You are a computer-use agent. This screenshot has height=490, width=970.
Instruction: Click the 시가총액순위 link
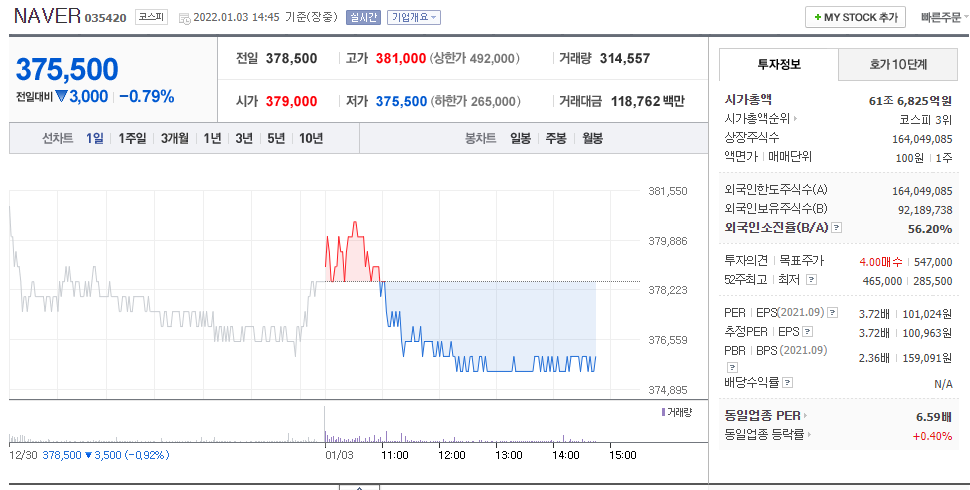click(757, 118)
